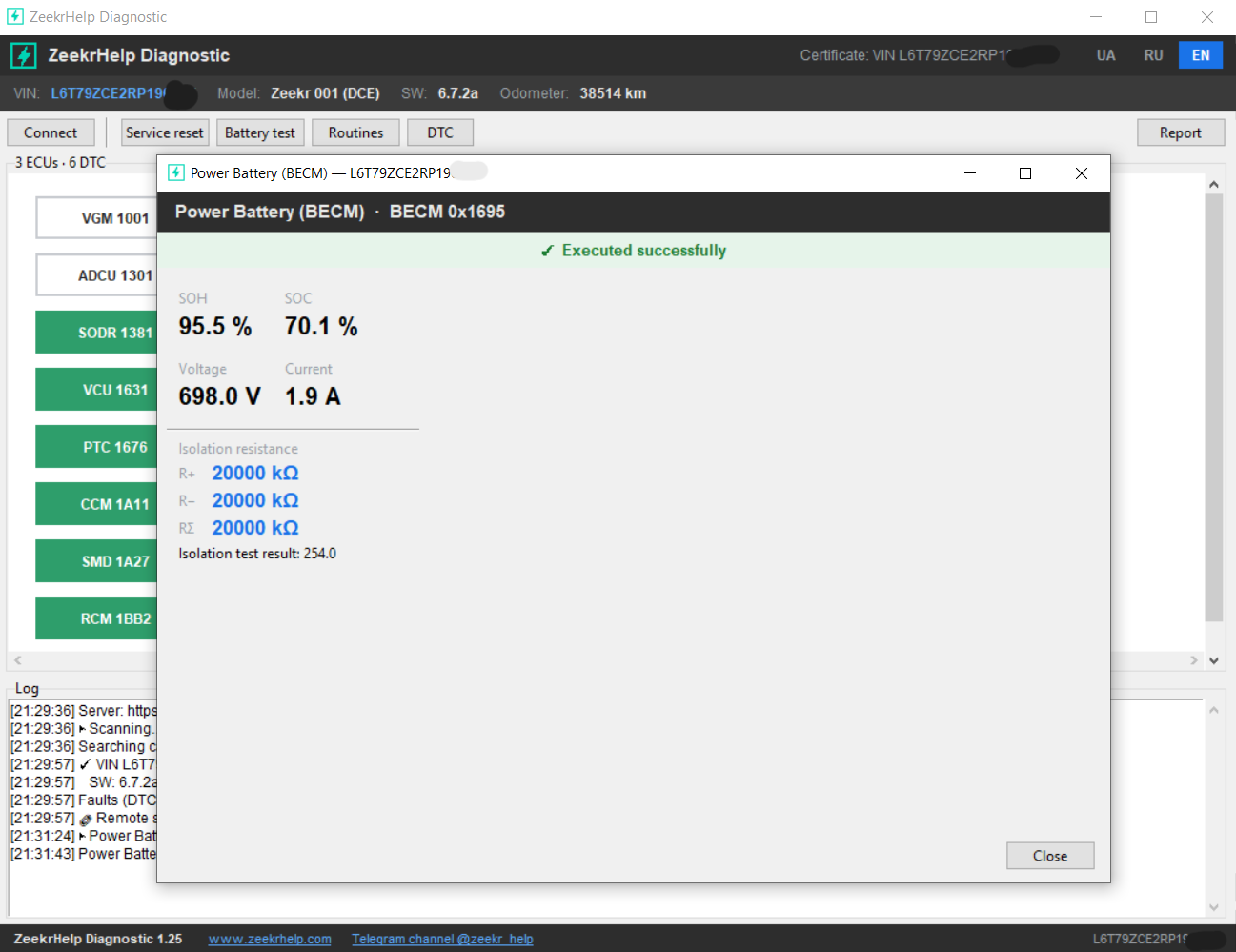Open the PTC 1676 ECU
1236x952 pixels.
tap(96, 447)
